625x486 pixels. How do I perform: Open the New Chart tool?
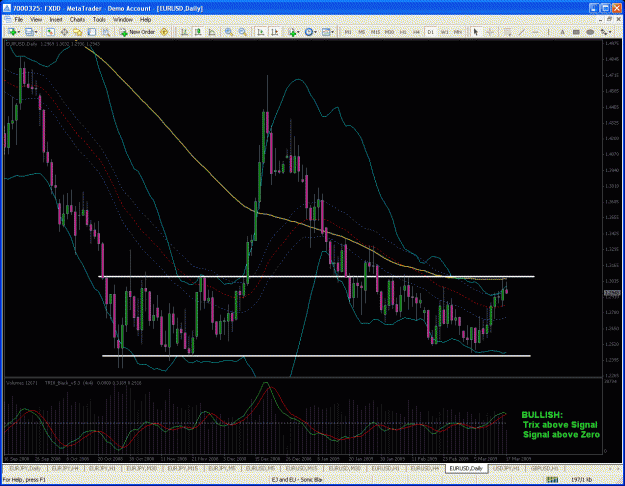tap(12, 32)
